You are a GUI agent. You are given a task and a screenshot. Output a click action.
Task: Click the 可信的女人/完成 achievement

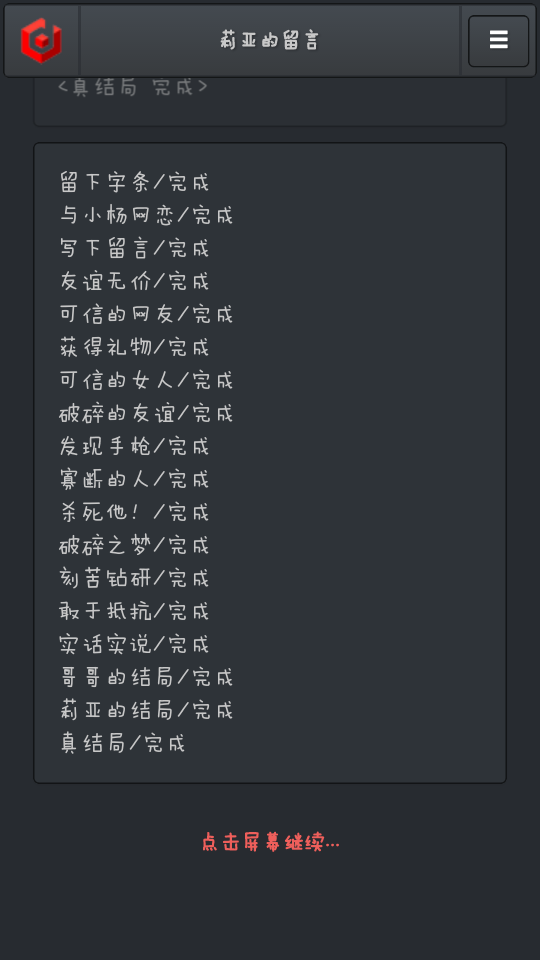click(146, 380)
